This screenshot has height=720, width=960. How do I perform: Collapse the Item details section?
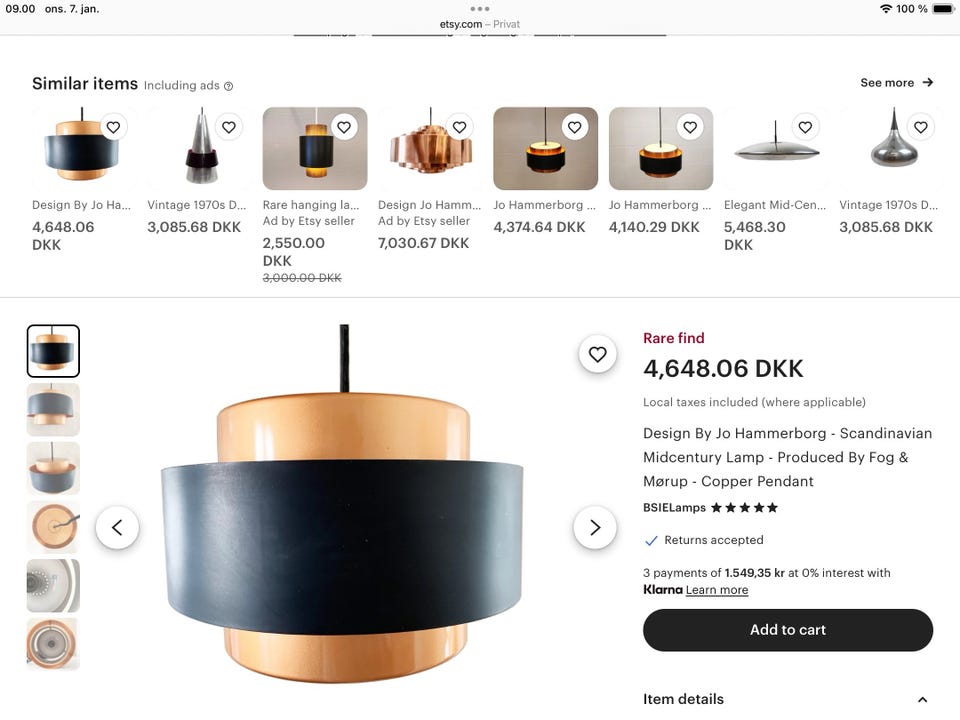[x=922, y=699]
